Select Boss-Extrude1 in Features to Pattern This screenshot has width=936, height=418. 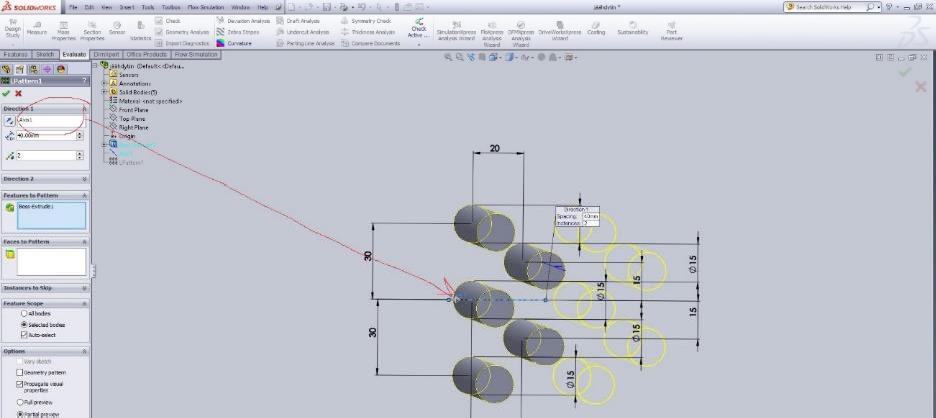[36, 207]
